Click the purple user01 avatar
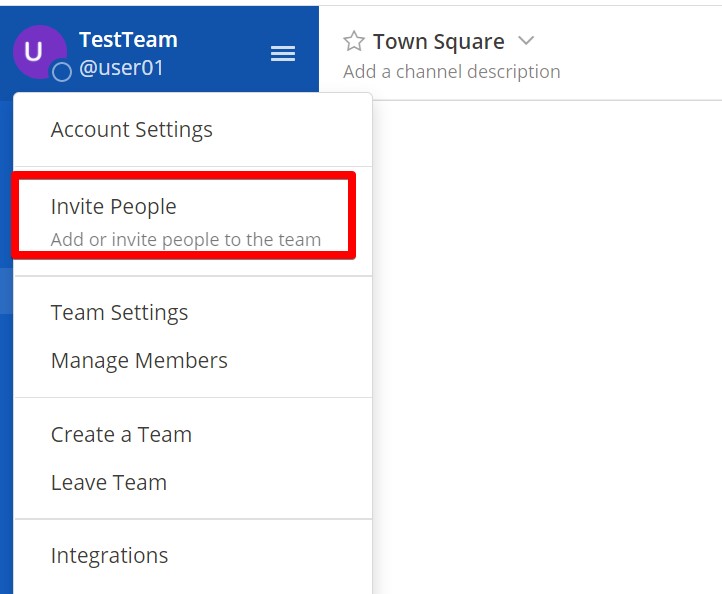Image resolution: width=722 pixels, height=594 pixels. [40, 52]
